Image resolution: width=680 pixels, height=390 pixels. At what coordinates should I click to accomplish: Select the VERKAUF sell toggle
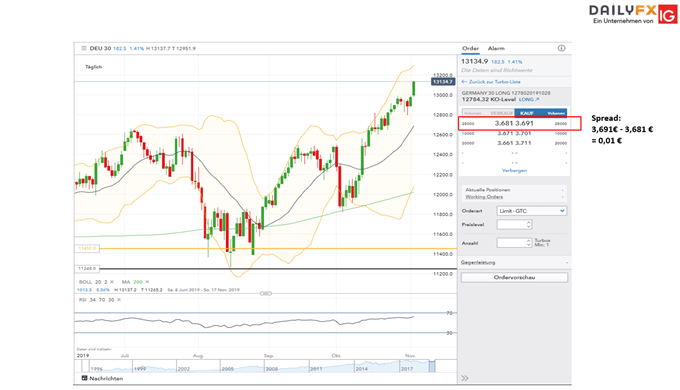tap(501, 113)
